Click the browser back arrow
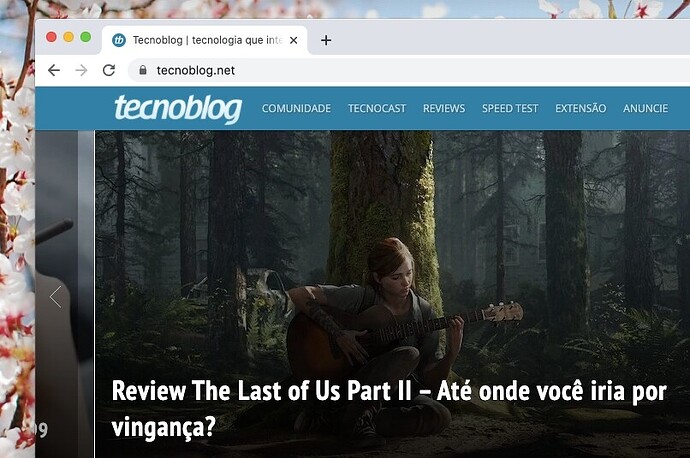 point(54,70)
